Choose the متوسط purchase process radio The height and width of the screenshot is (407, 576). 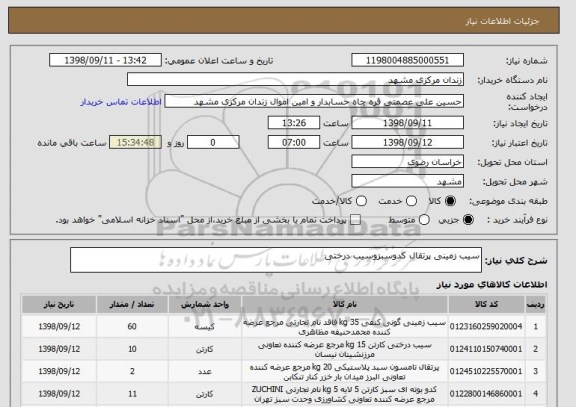(424, 220)
